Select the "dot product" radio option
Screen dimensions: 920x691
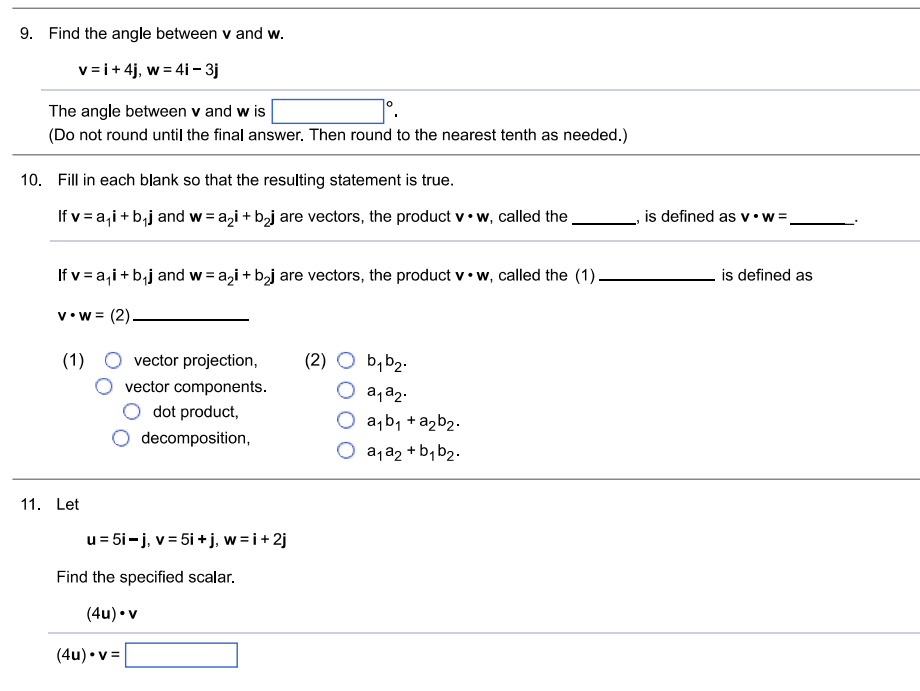coord(132,411)
